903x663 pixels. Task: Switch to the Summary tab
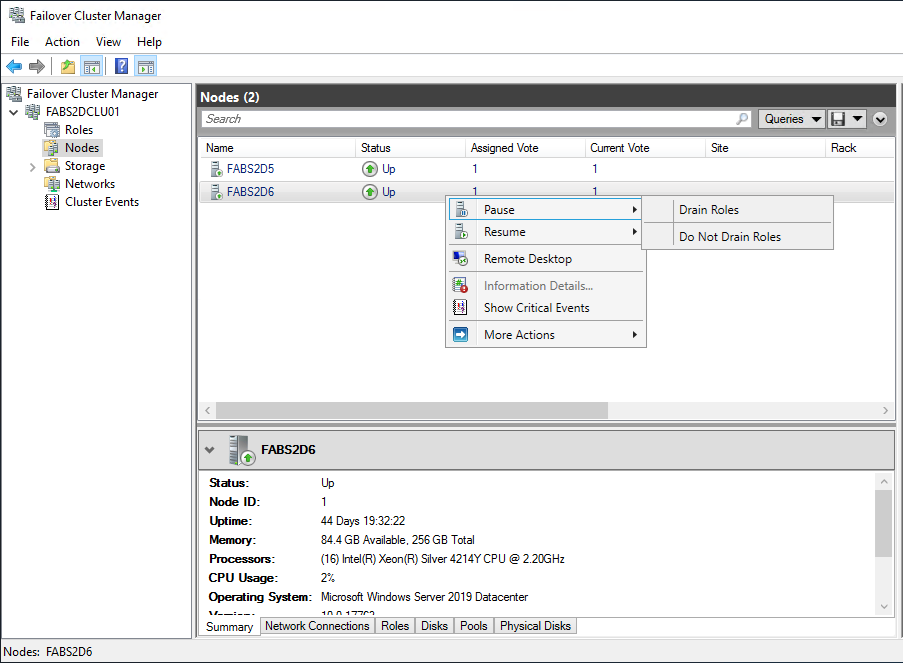click(229, 627)
